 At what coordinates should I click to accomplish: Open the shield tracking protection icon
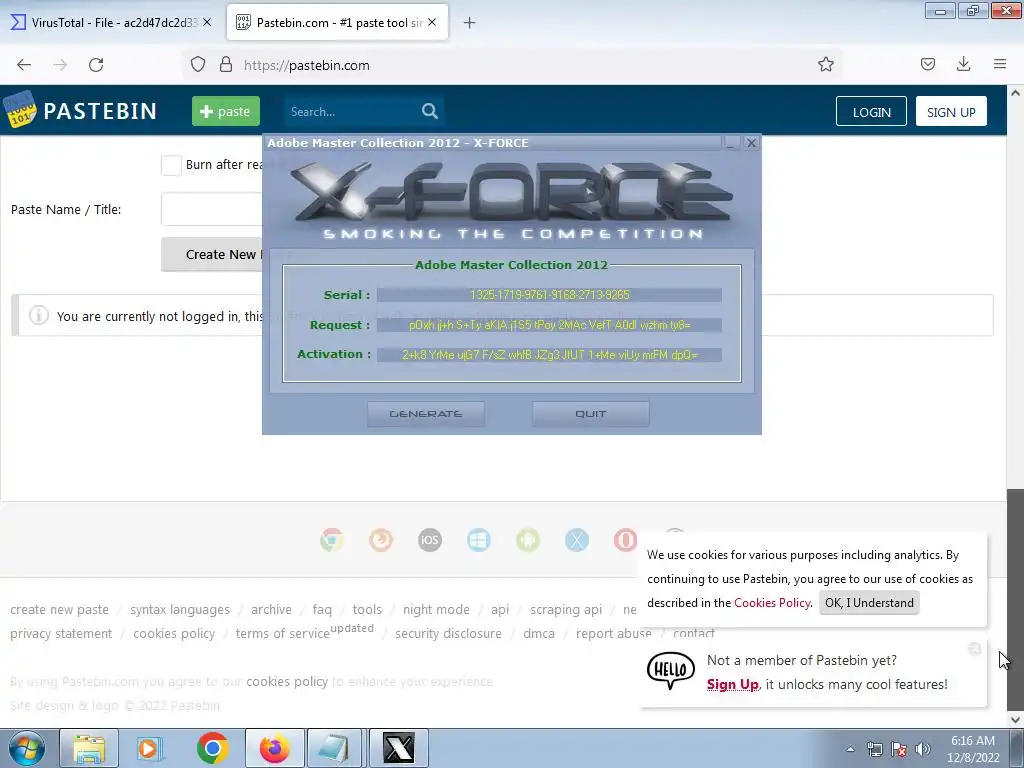[198, 65]
